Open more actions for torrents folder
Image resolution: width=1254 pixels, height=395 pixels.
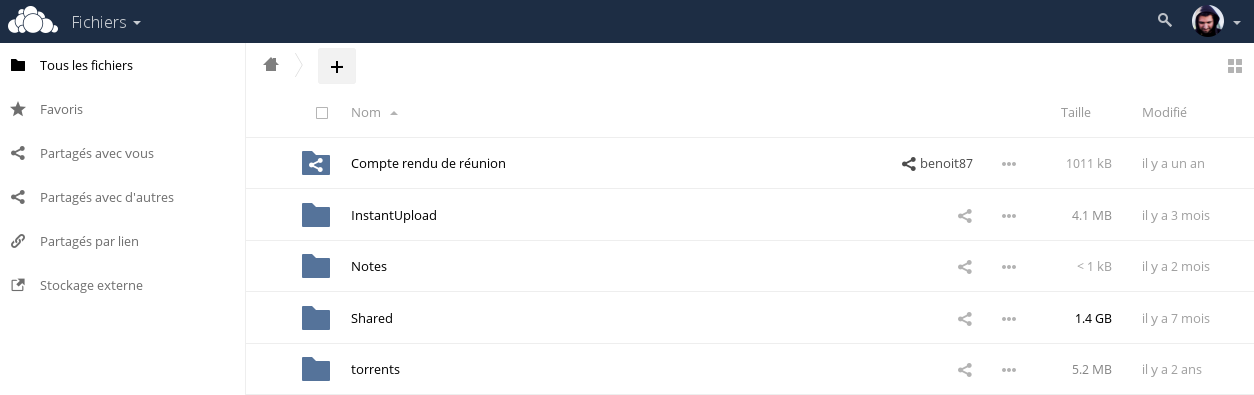[1009, 370]
